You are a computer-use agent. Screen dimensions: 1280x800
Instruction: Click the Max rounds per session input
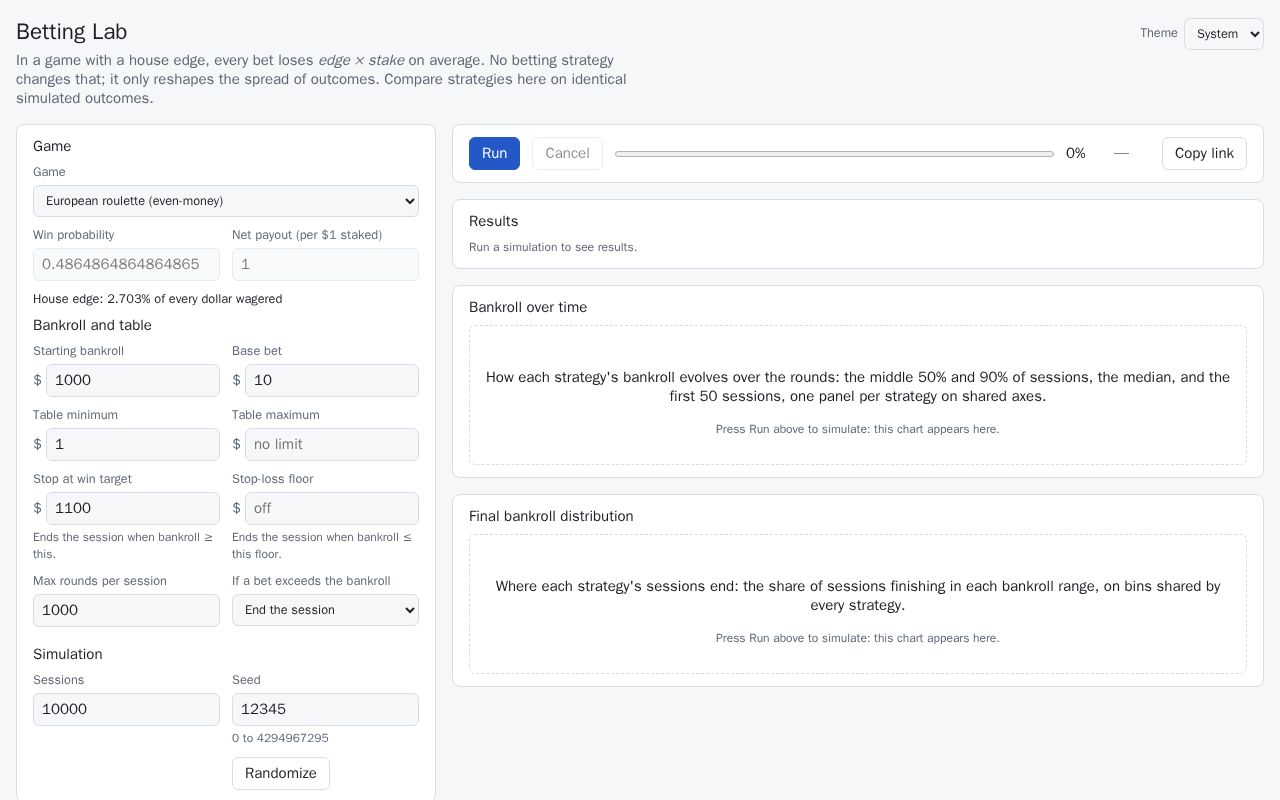[x=126, y=610]
